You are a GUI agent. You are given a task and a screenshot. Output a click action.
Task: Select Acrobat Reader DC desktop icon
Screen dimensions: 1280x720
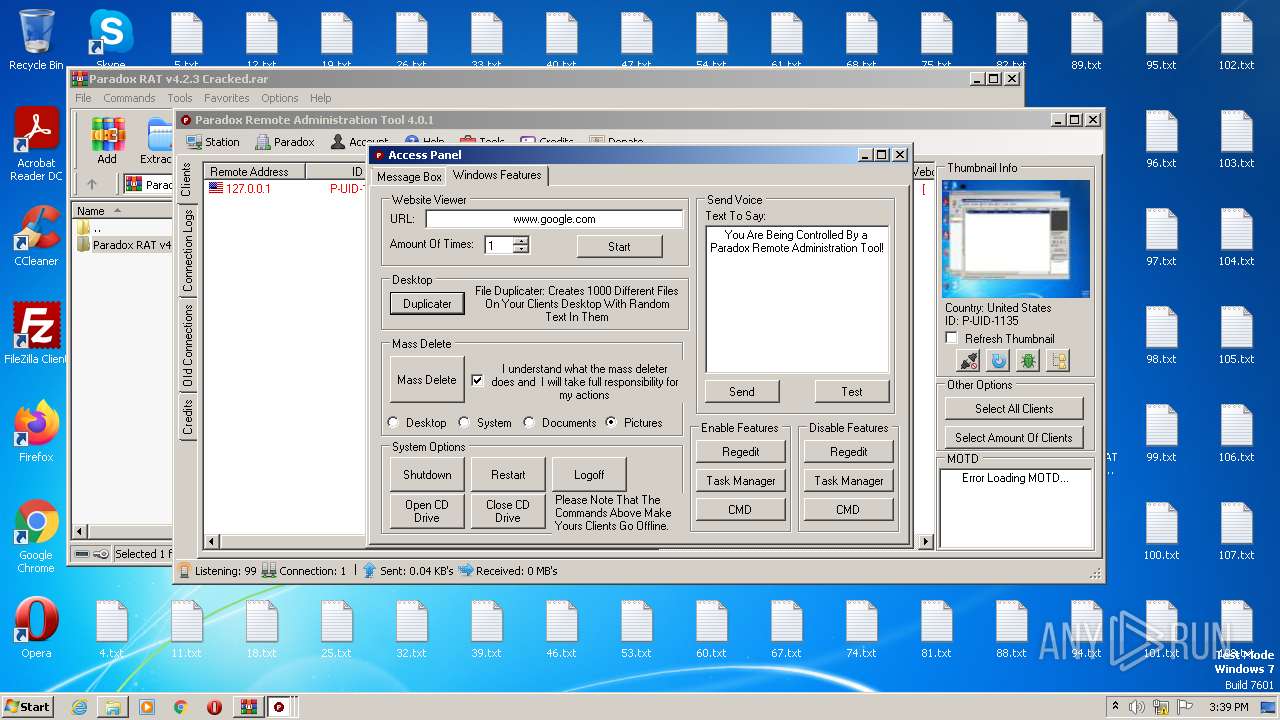coord(36,144)
